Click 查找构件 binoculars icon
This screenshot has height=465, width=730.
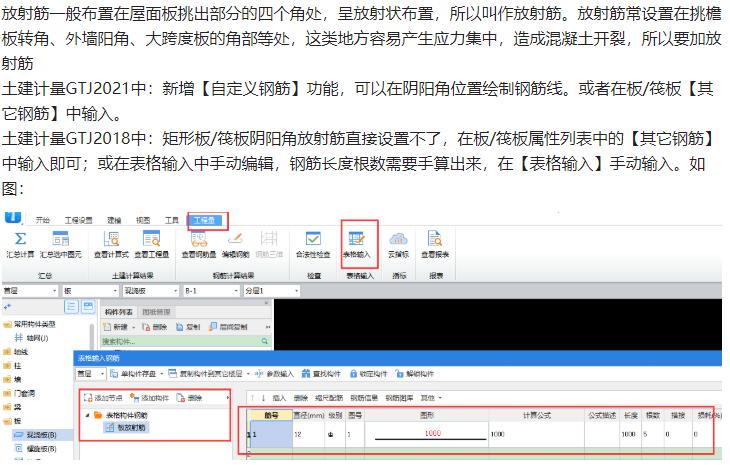pyautogui.click(x=306, y=374)
